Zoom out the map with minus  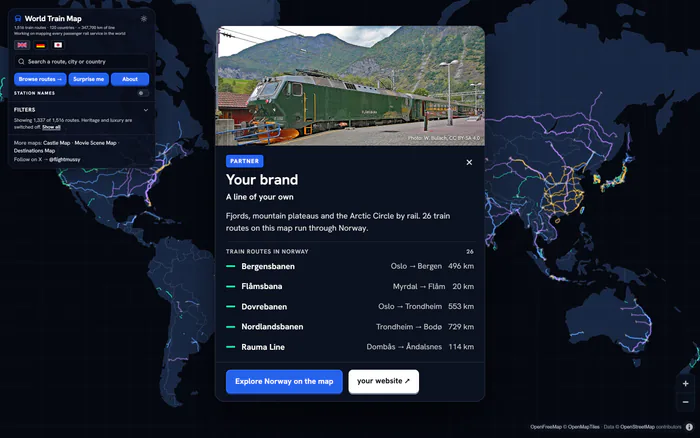click(685, 402)
